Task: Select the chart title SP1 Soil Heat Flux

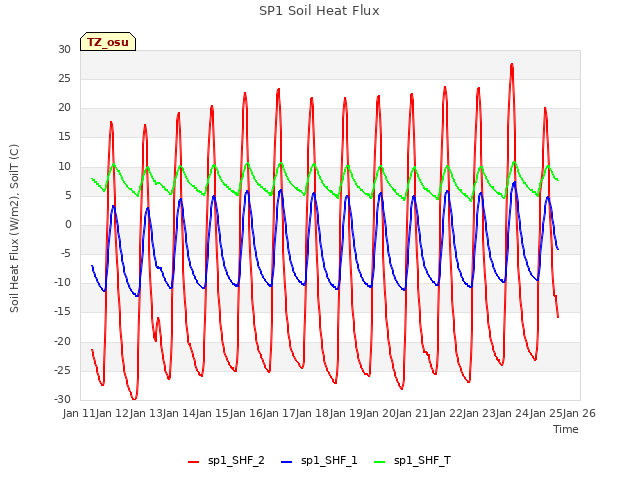Action: 319,11
